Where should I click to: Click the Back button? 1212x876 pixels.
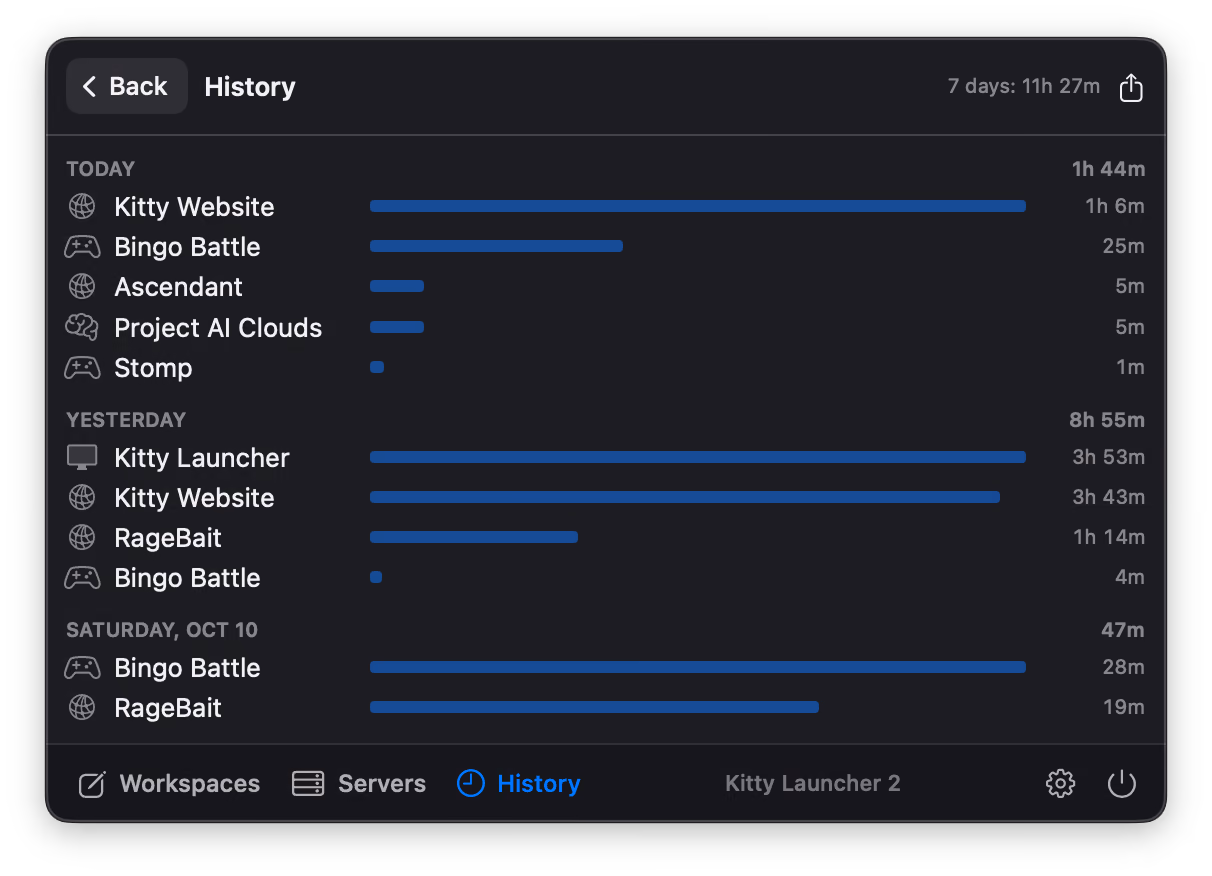click(127, 86)
